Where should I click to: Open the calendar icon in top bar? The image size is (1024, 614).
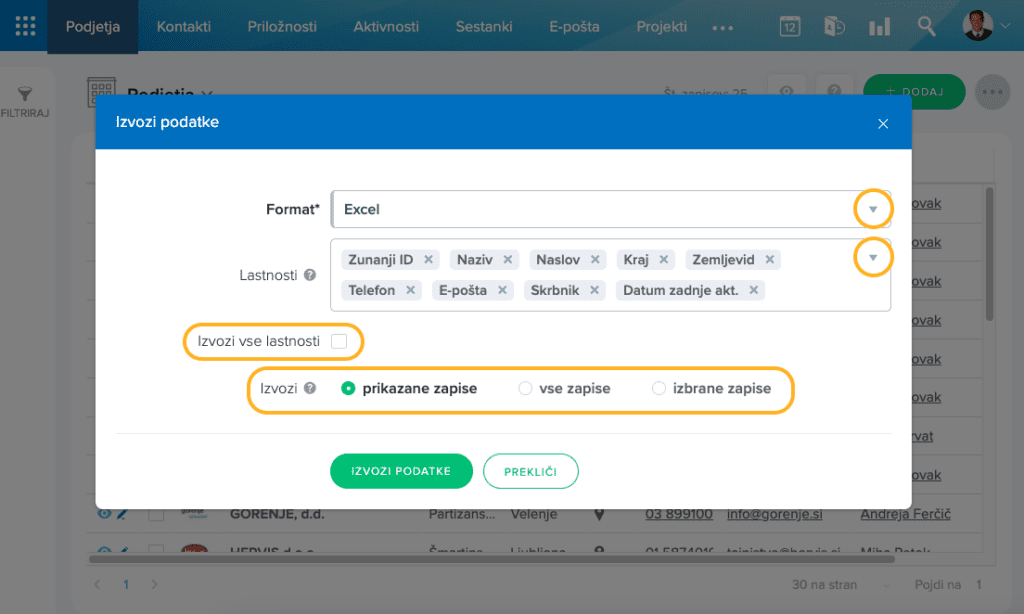click(790, 27)
